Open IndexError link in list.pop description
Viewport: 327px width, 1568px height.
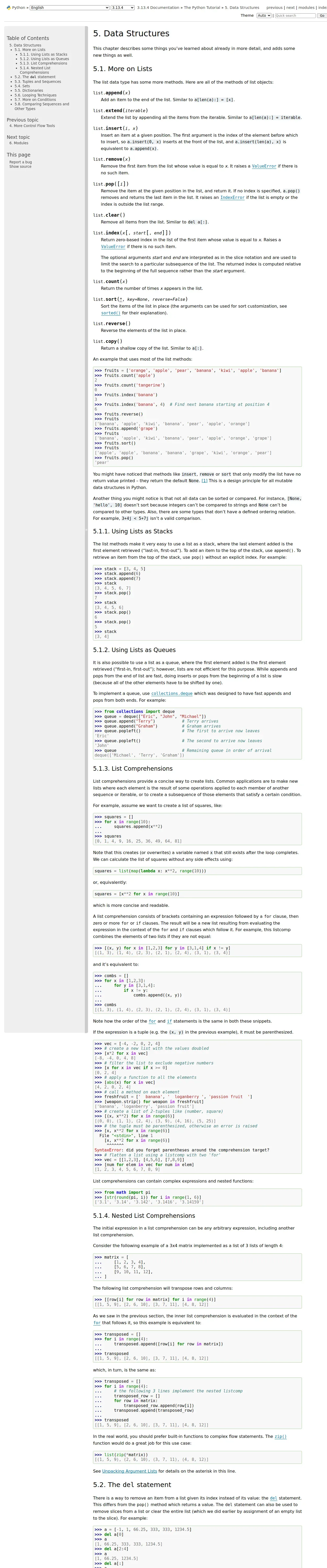(x=232, y=197)
